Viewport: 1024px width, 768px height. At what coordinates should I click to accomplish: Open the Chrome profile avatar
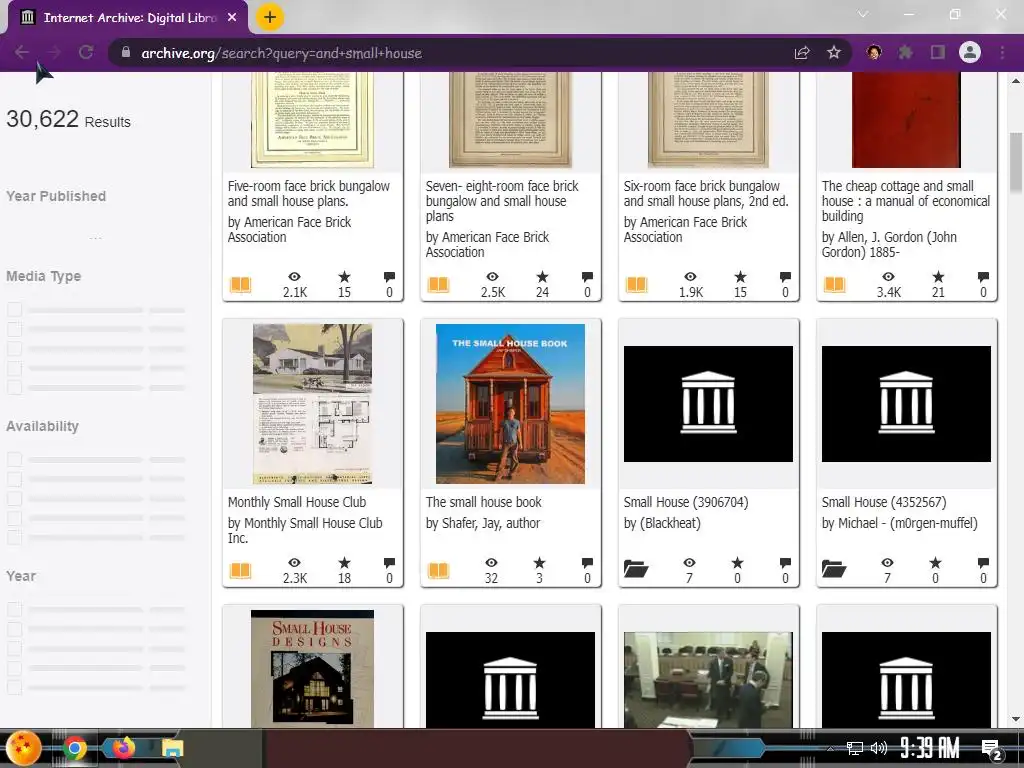click(970, 52)
